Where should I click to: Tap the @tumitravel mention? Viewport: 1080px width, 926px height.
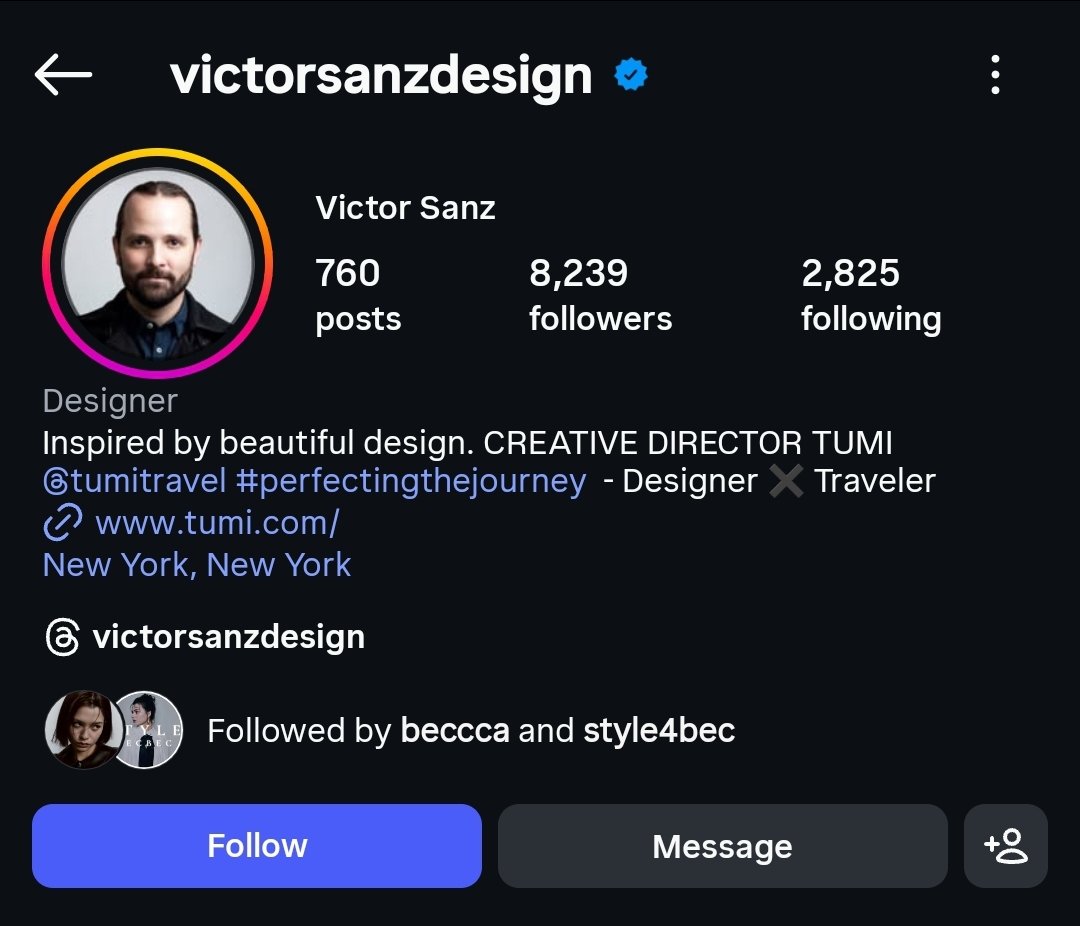(x=135, y=481)
